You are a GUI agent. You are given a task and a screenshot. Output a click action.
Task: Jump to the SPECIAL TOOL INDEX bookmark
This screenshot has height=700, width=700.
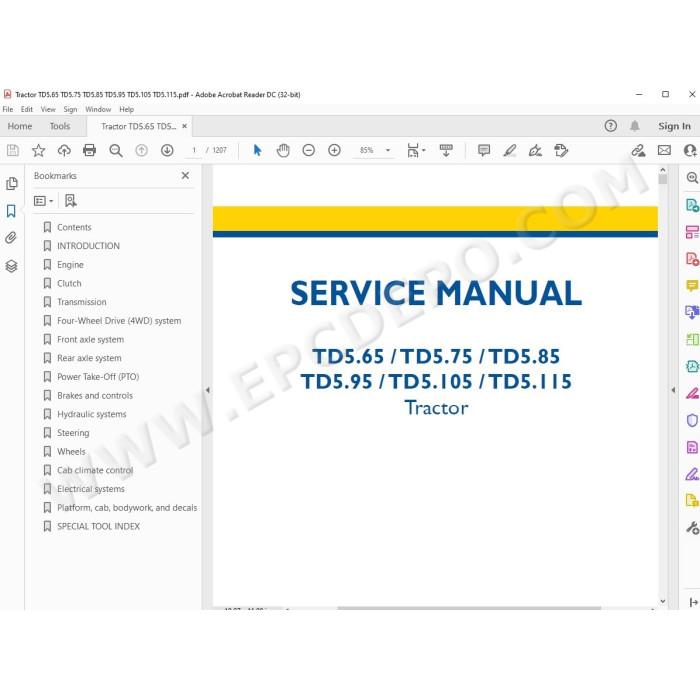click(x=98, y=526)
